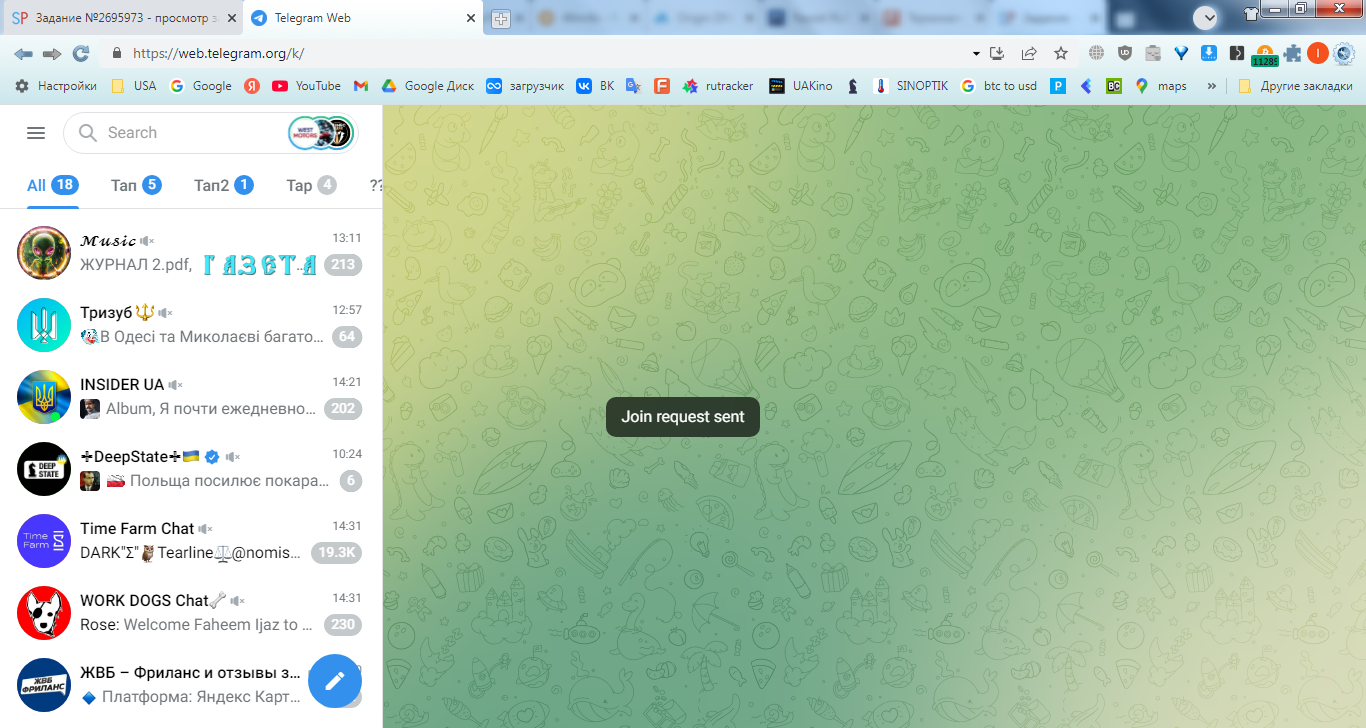Open the maps bookmark

point(1161,86)
